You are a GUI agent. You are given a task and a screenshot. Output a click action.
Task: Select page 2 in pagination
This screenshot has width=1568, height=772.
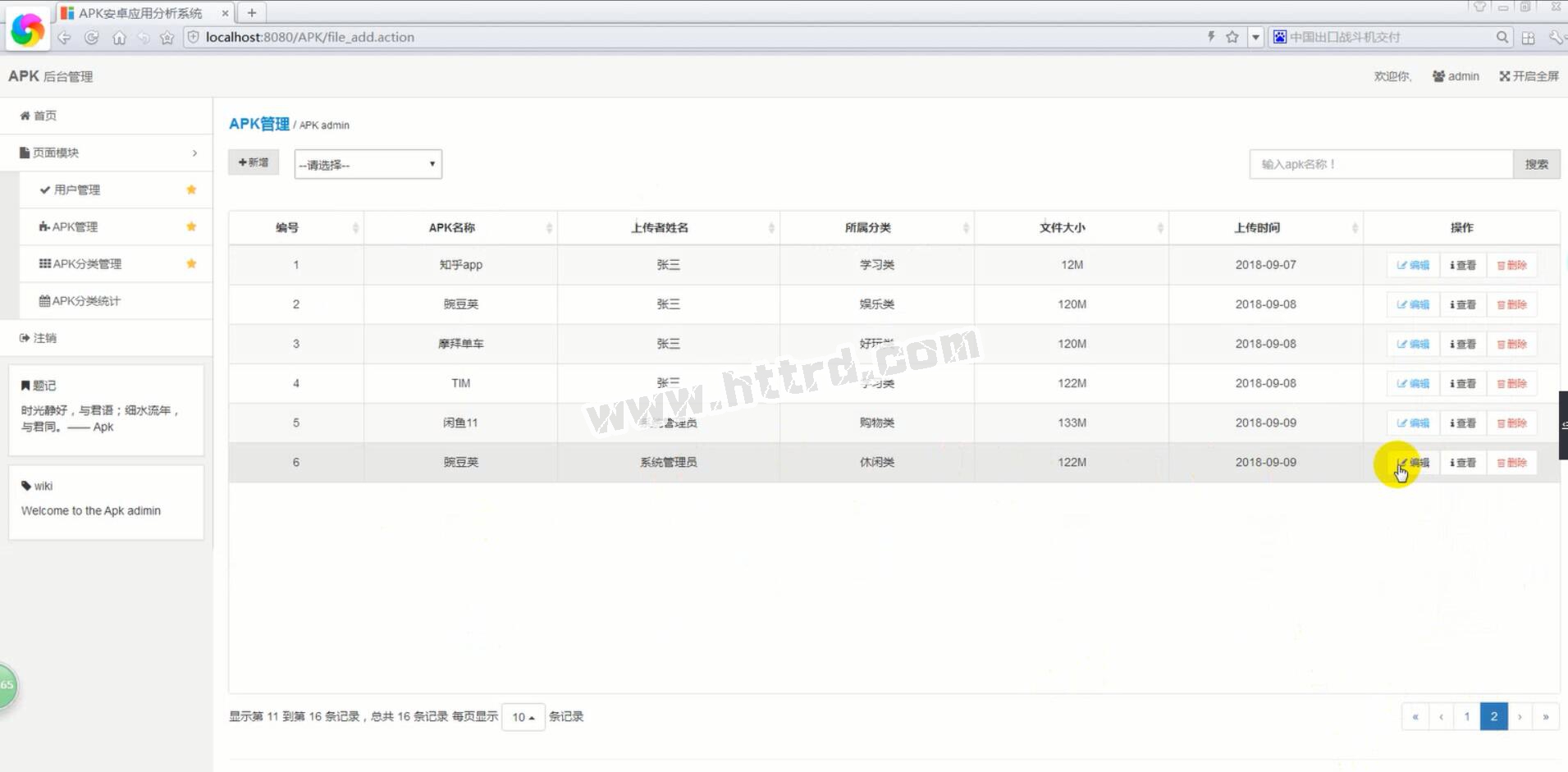click(x=1494, y=716)
